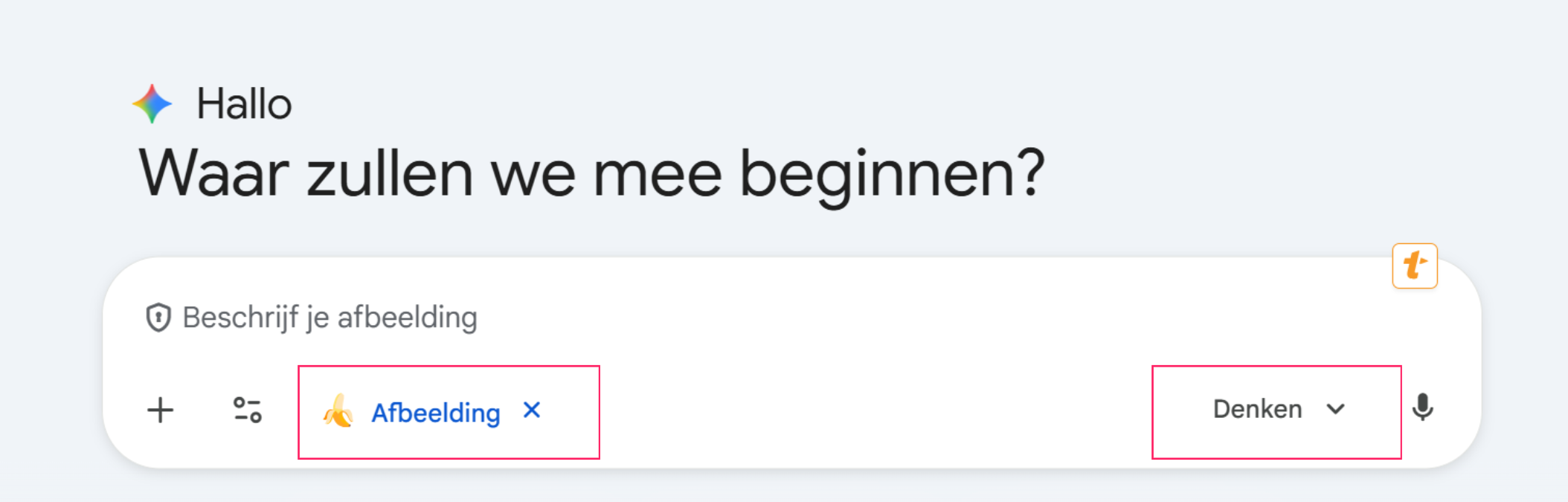
Task: Click the shield privacy icon
Action: [x=158, y=318]
